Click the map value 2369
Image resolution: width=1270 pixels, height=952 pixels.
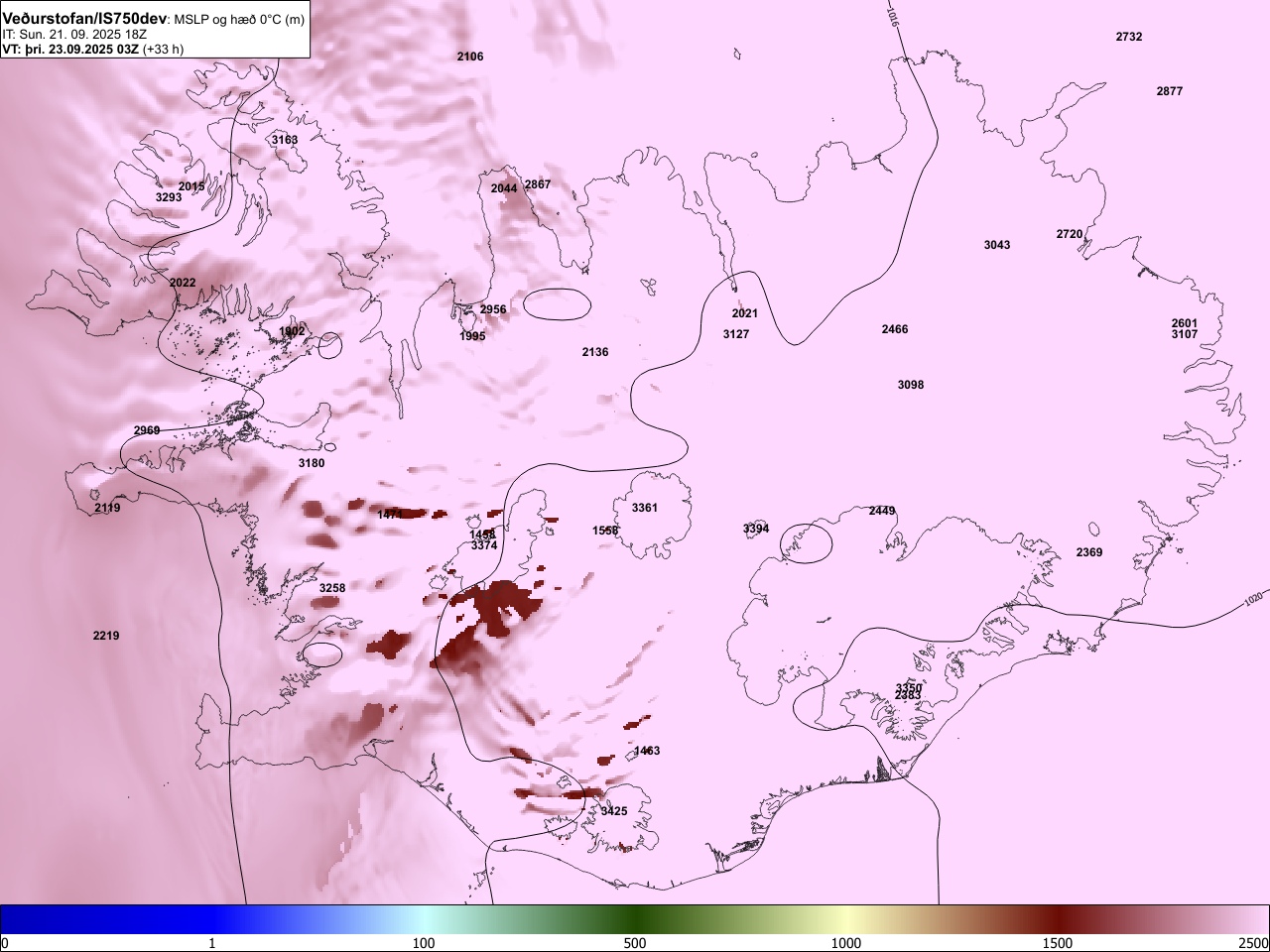click(x=1089, y=552)
